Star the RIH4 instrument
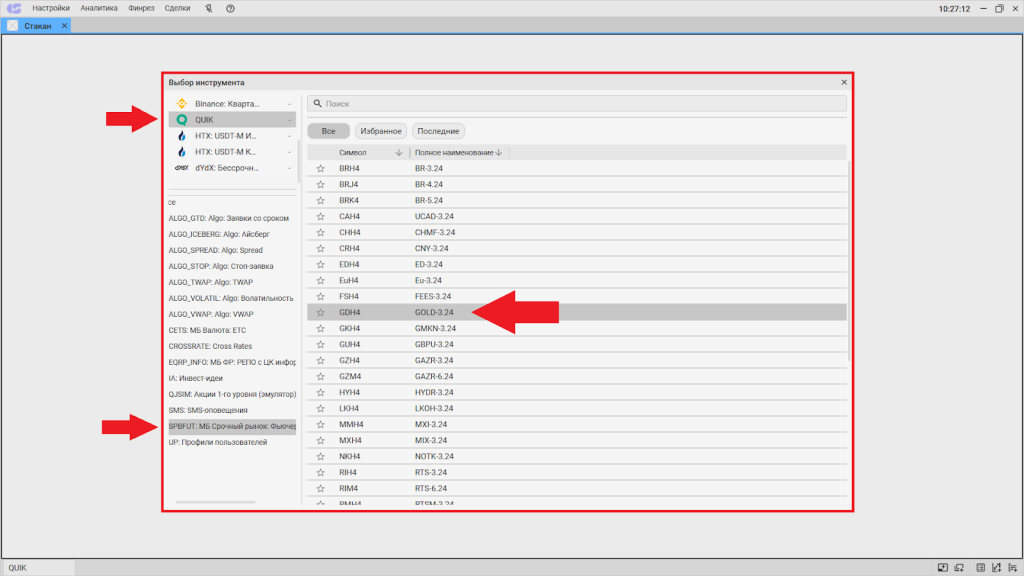 pos(321,472)
